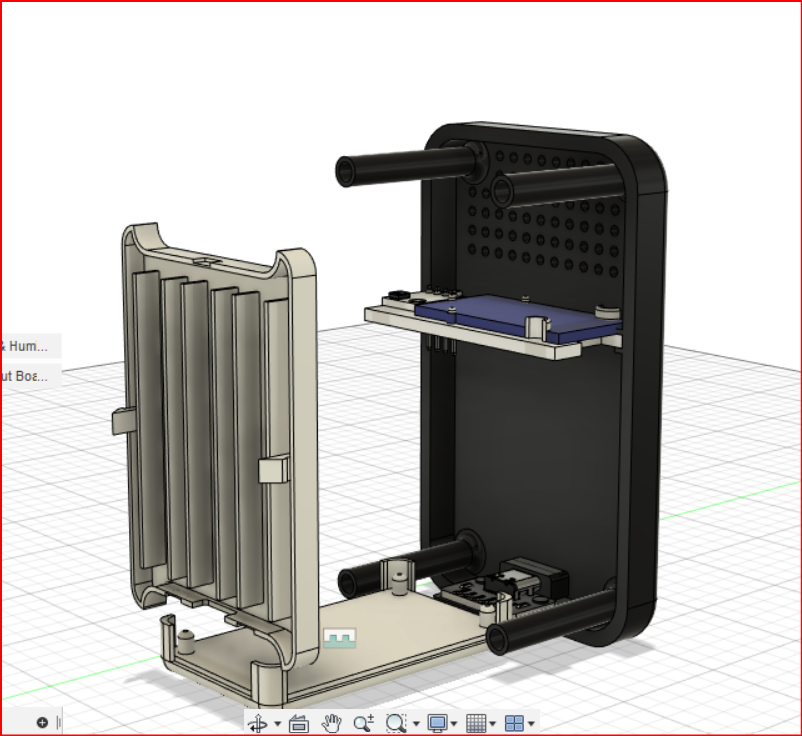Click the Viewports layout icon
Image resolution: width=802 pixels, height=736 pixels.
pos(515,723)
